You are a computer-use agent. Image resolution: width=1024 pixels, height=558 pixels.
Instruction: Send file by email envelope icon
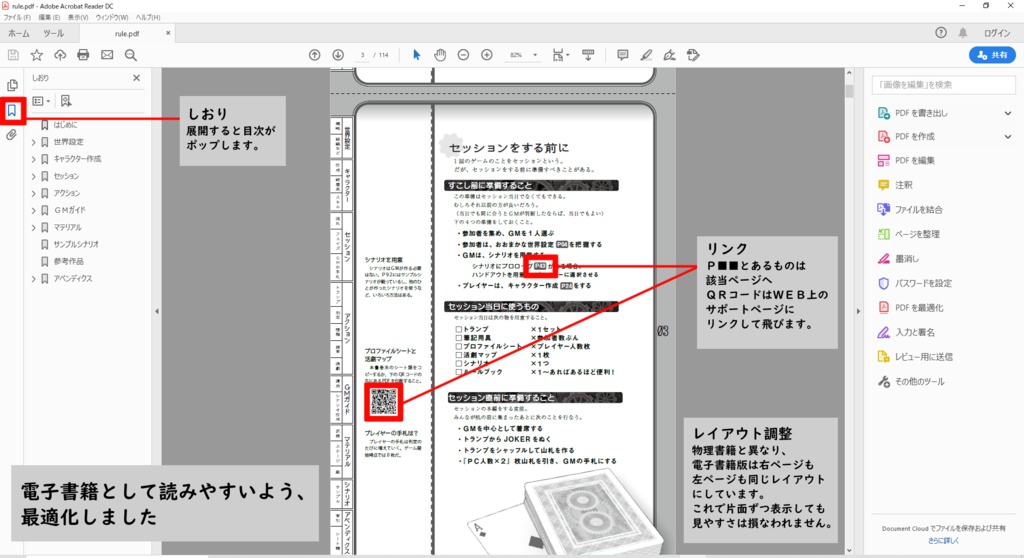tap(107, 56)
